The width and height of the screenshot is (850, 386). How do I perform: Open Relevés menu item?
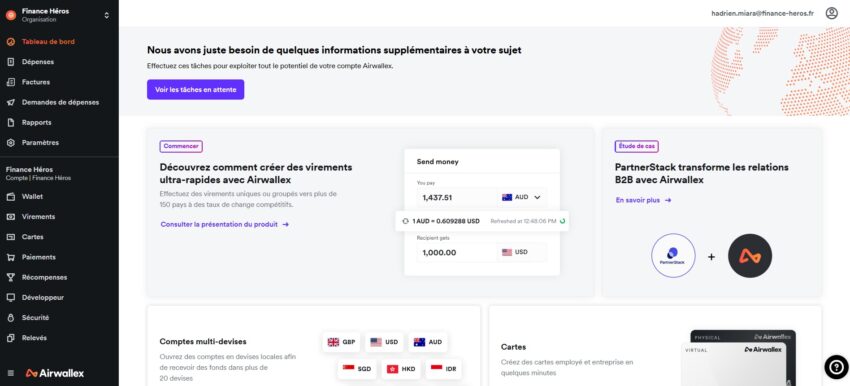click(34, 338)
